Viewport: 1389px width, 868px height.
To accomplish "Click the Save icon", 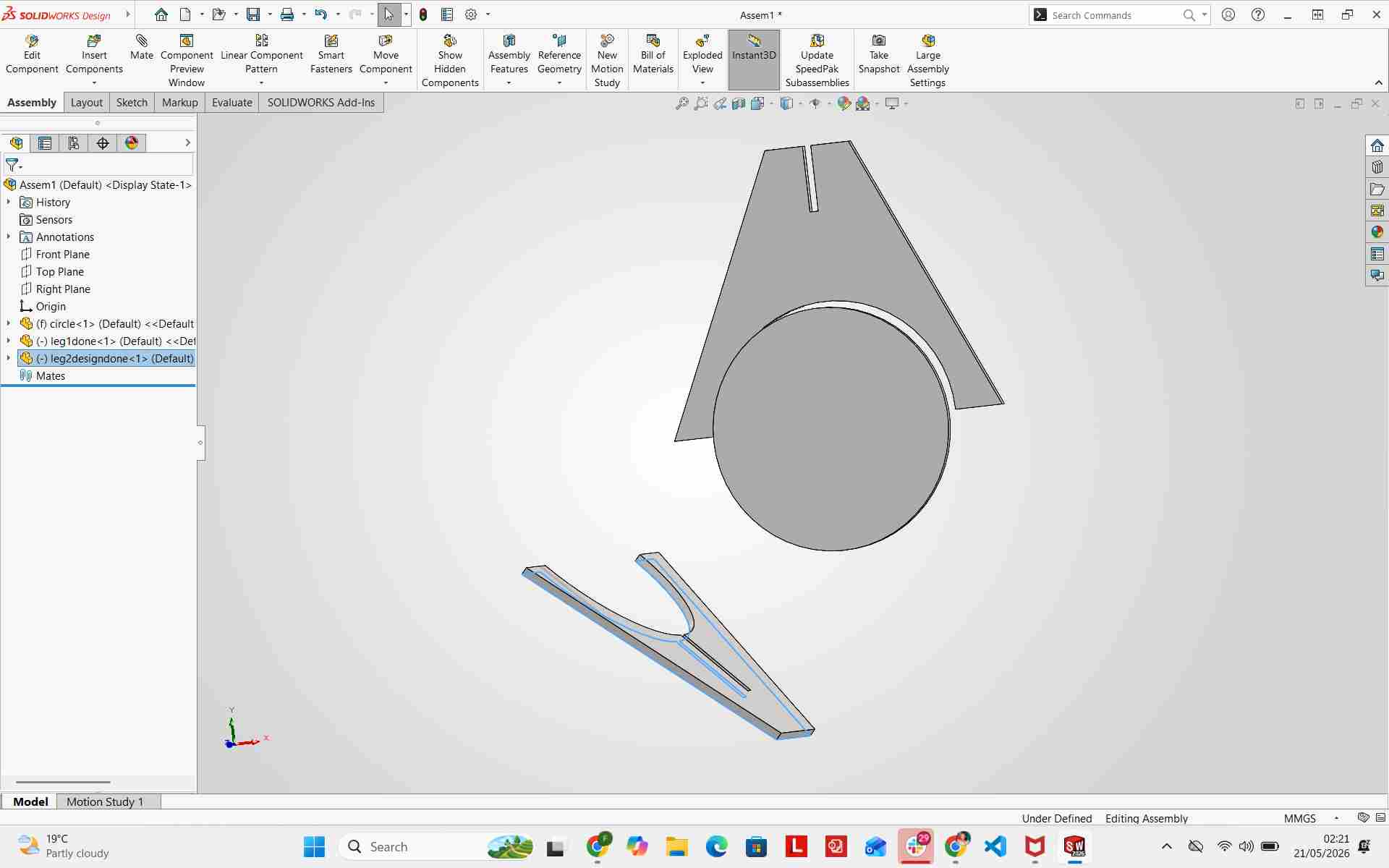I will (x=253, y=14).
